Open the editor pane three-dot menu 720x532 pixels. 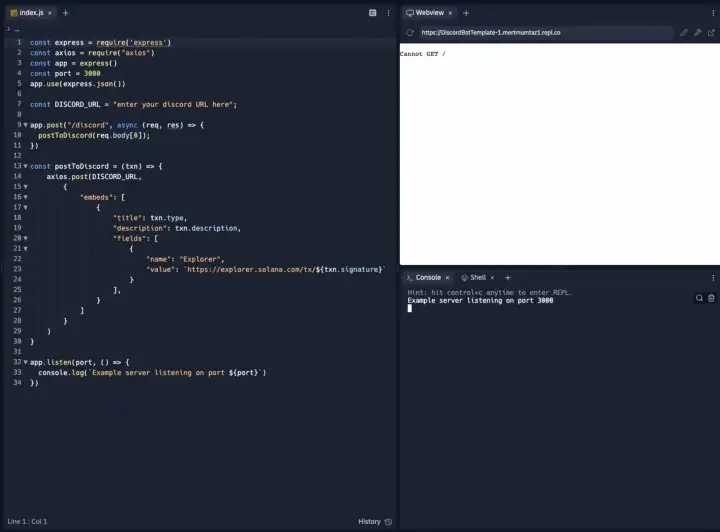[x=388, y=13]
